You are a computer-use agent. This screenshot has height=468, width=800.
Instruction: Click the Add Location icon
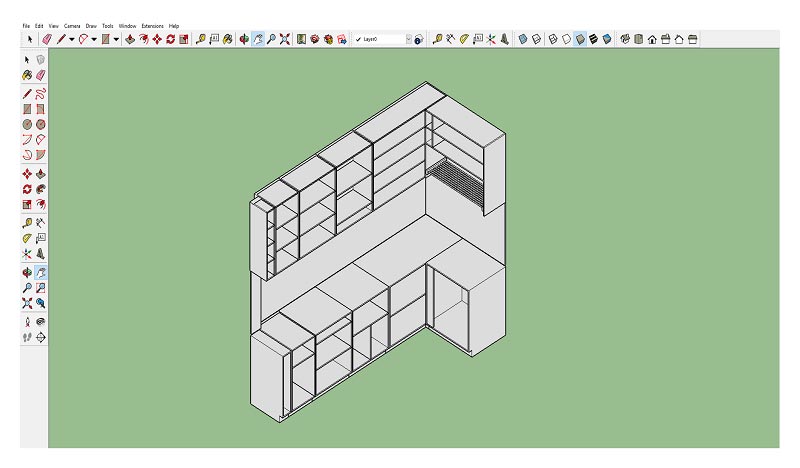click(302, 39)
